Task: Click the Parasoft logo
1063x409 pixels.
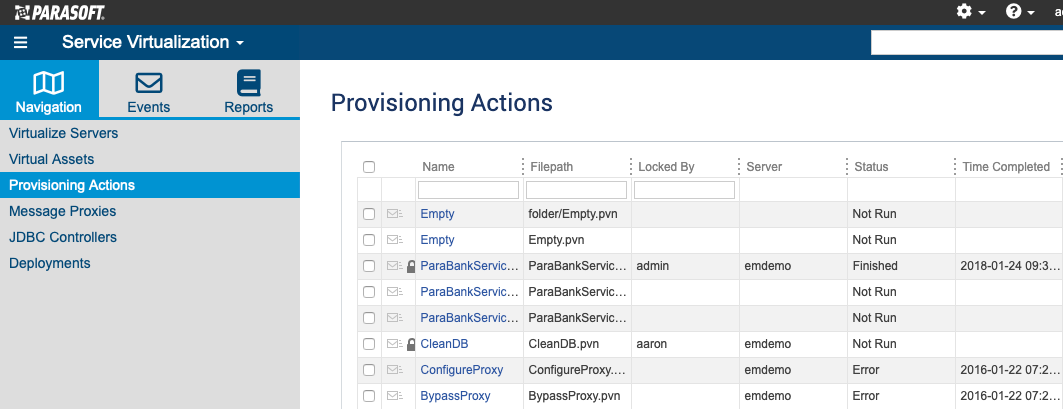Action: [60, 12]
